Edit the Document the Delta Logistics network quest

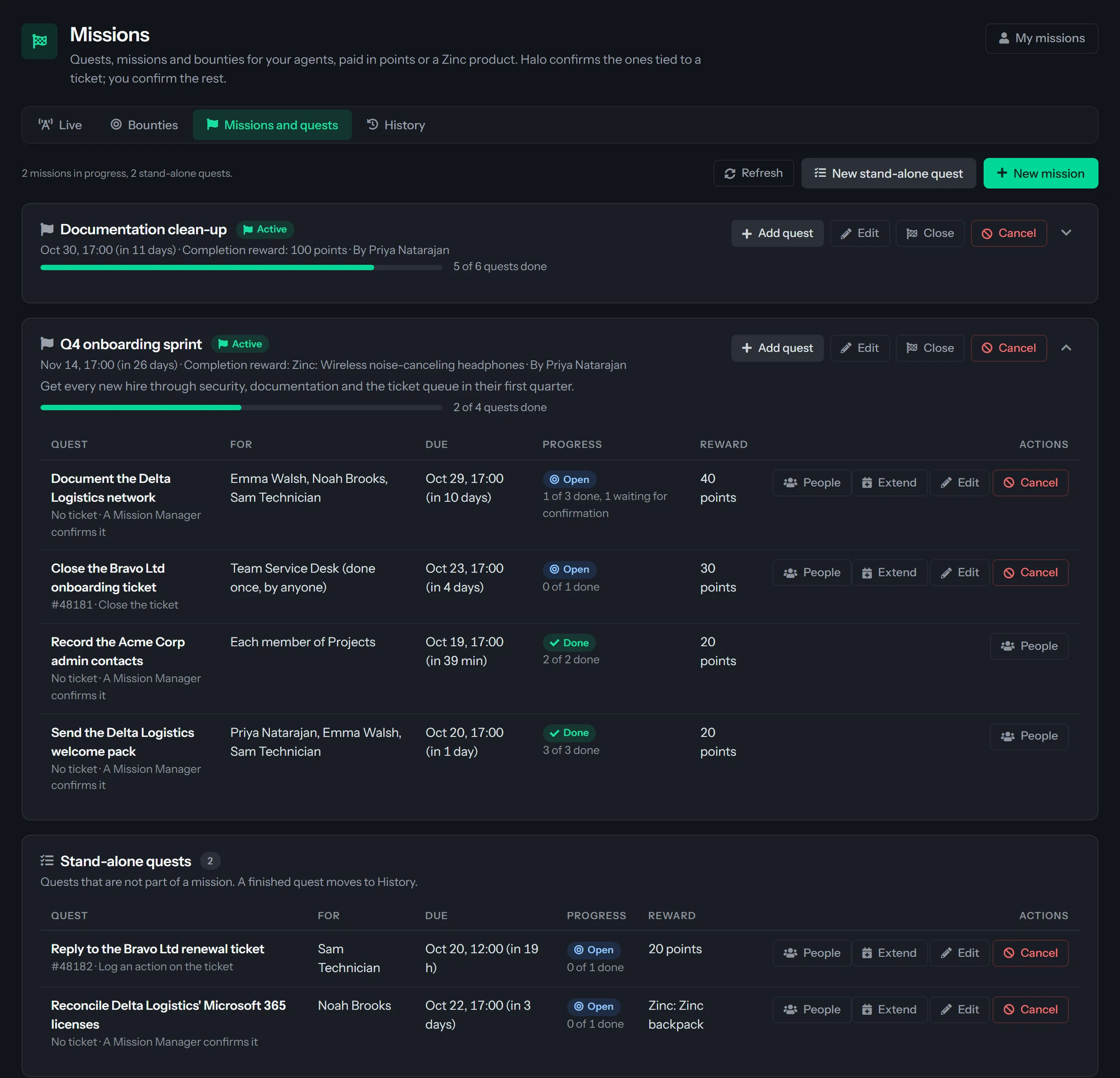tap(959, 483)
